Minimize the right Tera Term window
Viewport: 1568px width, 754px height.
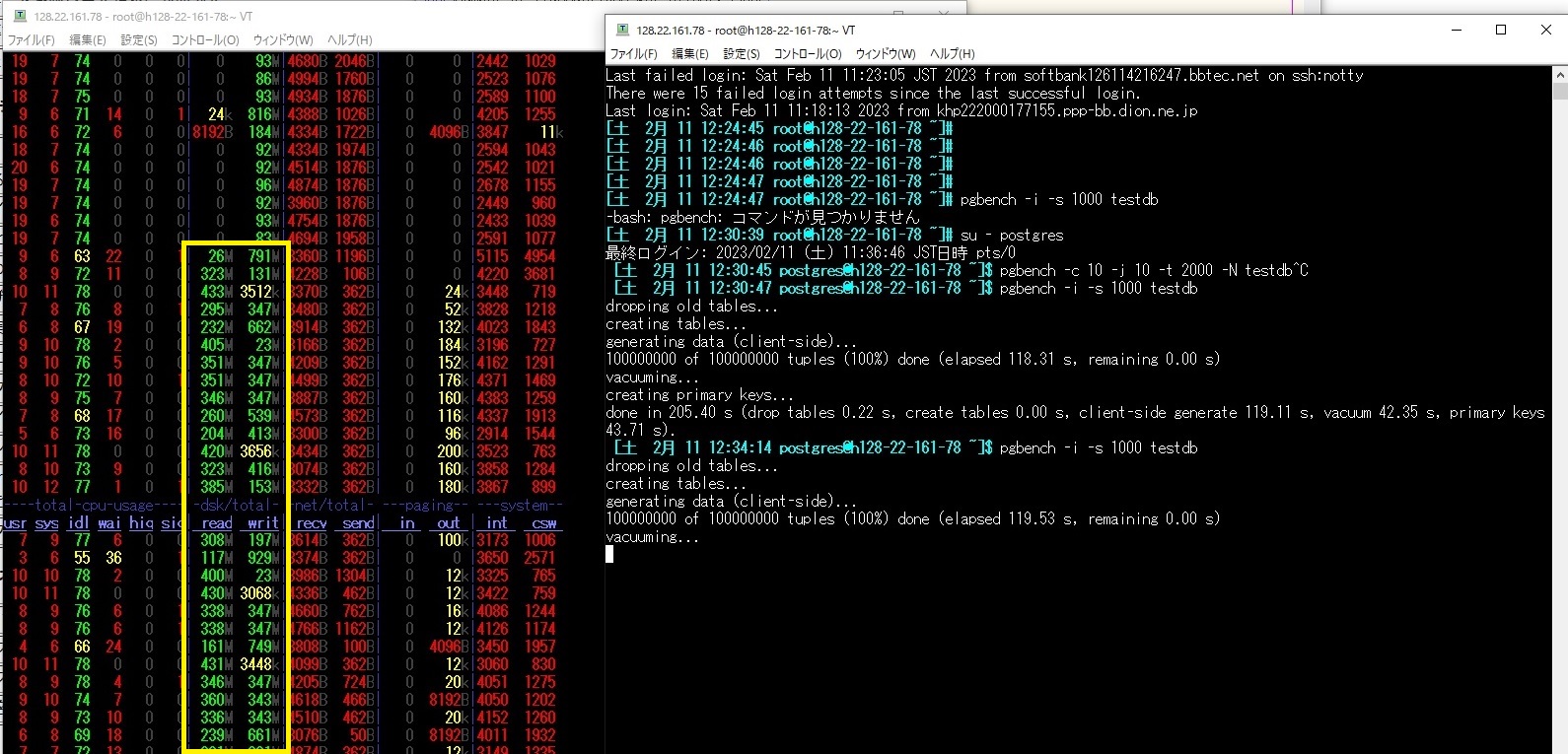tap(1457, 30)
